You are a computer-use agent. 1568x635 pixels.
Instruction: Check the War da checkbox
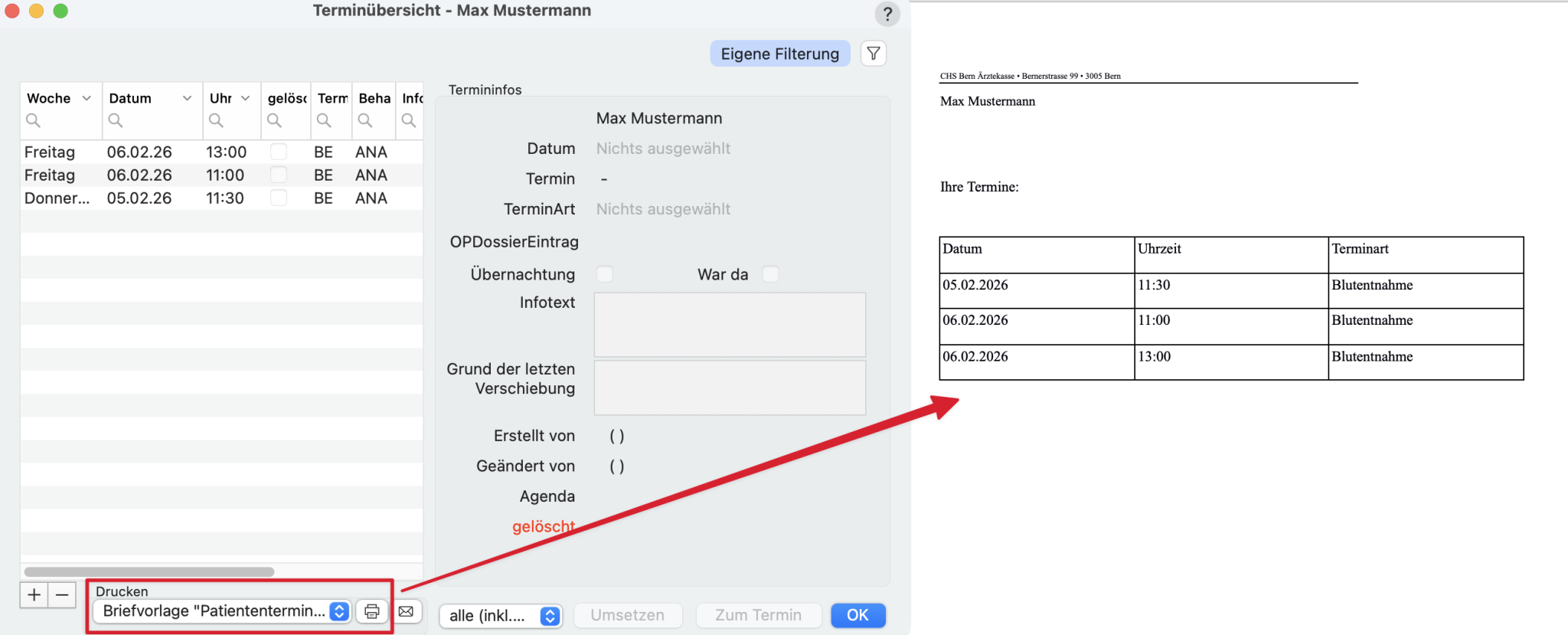tap(770, 274)
